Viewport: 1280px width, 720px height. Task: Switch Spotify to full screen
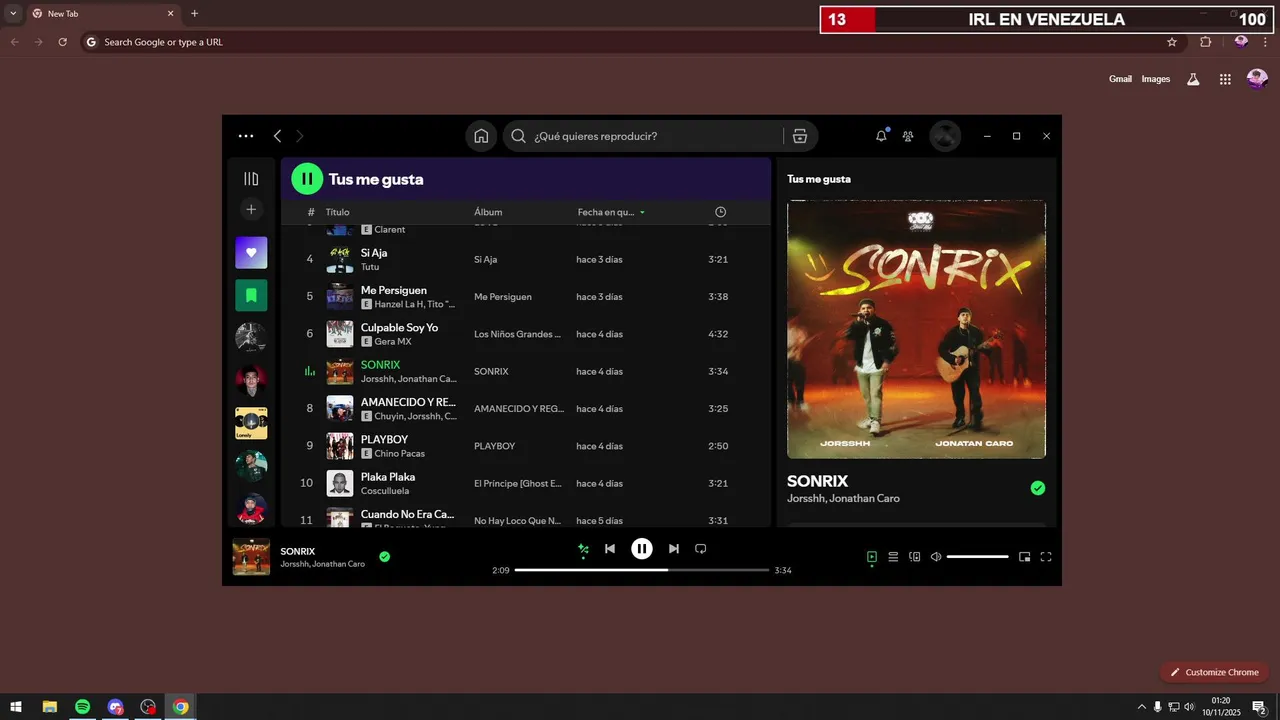tap(1046, 557)
